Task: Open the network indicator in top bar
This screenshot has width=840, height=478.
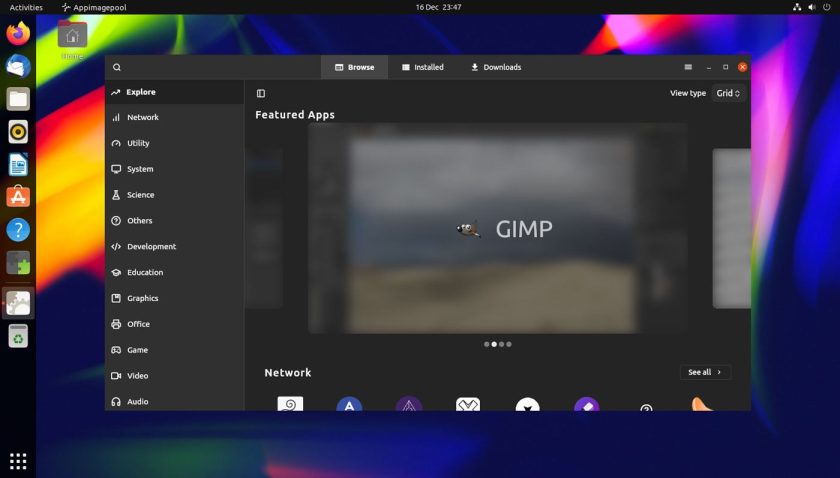Action: 797,7
